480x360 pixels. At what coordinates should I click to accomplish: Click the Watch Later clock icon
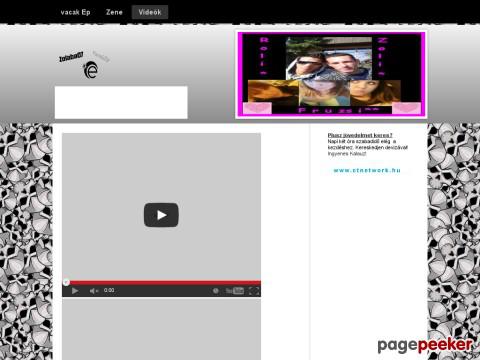point(216,291)
